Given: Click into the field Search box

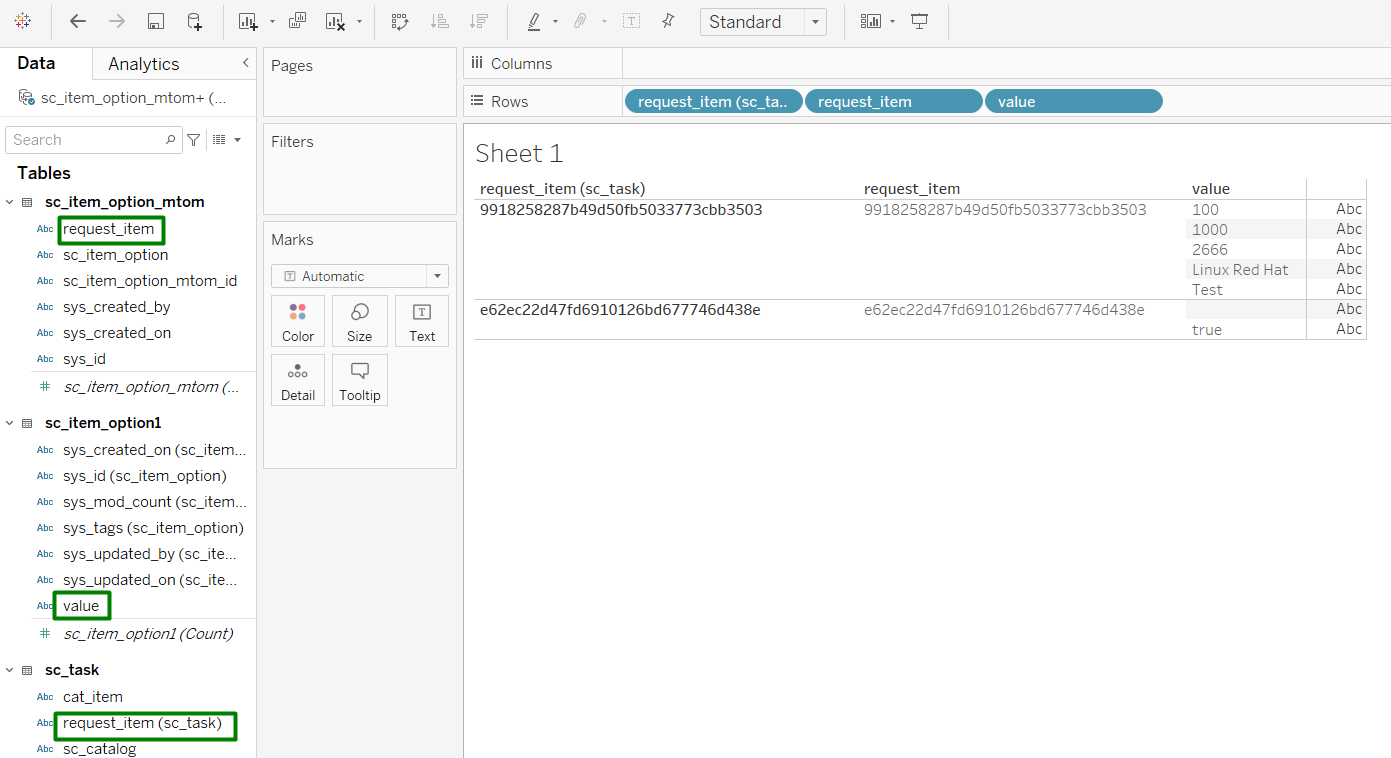Looking at the screenshot, I should tap(86, 140).
